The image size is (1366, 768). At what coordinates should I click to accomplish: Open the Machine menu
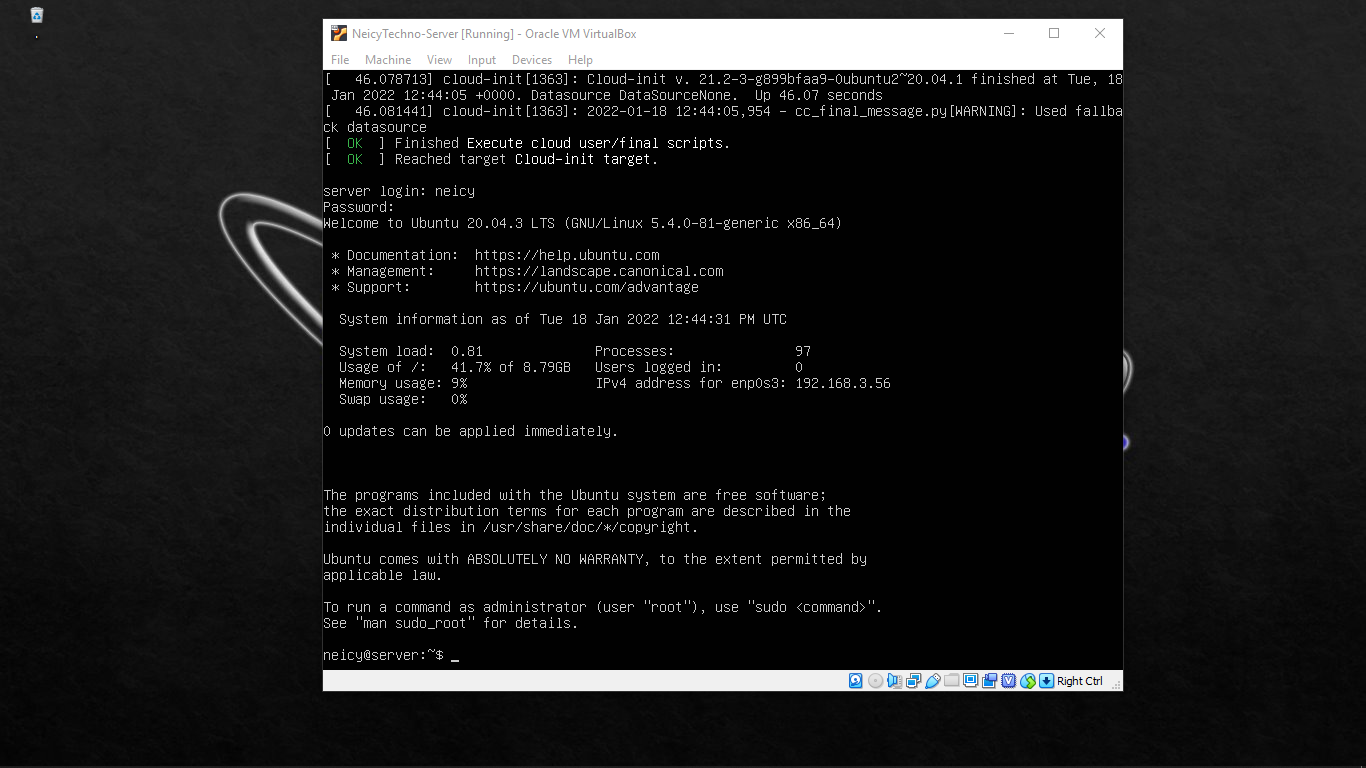[x=388, y=60]
